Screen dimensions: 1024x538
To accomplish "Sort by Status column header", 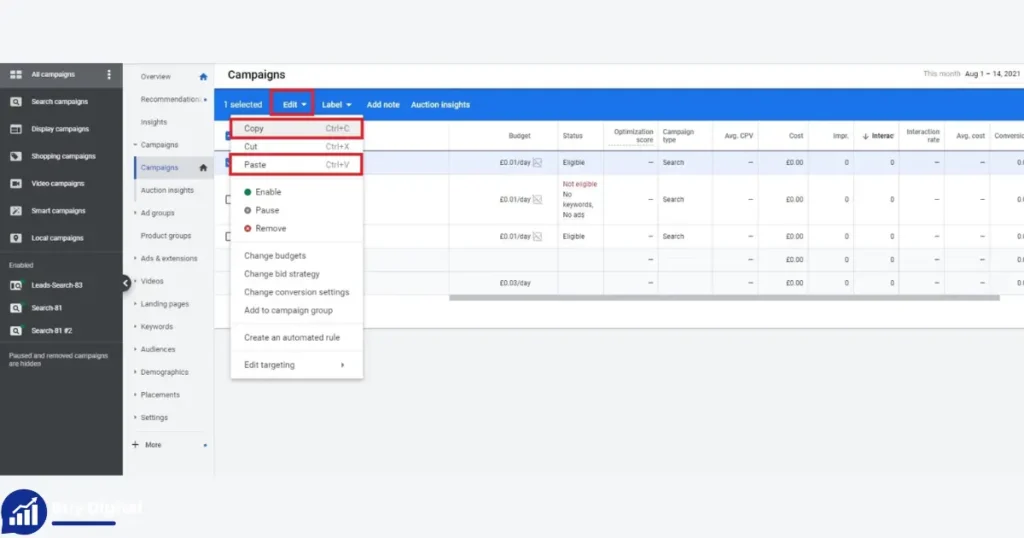I will click(x=573, y=136).
